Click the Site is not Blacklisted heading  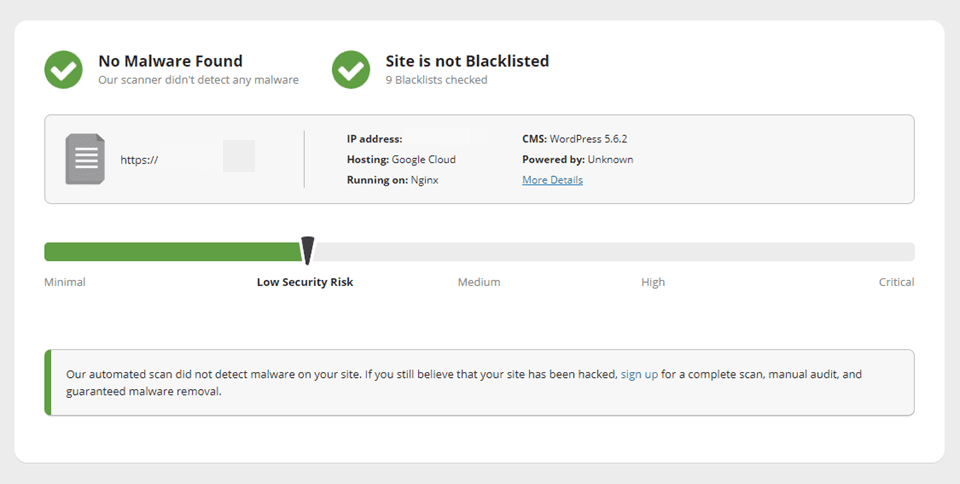tap(467, 61)
